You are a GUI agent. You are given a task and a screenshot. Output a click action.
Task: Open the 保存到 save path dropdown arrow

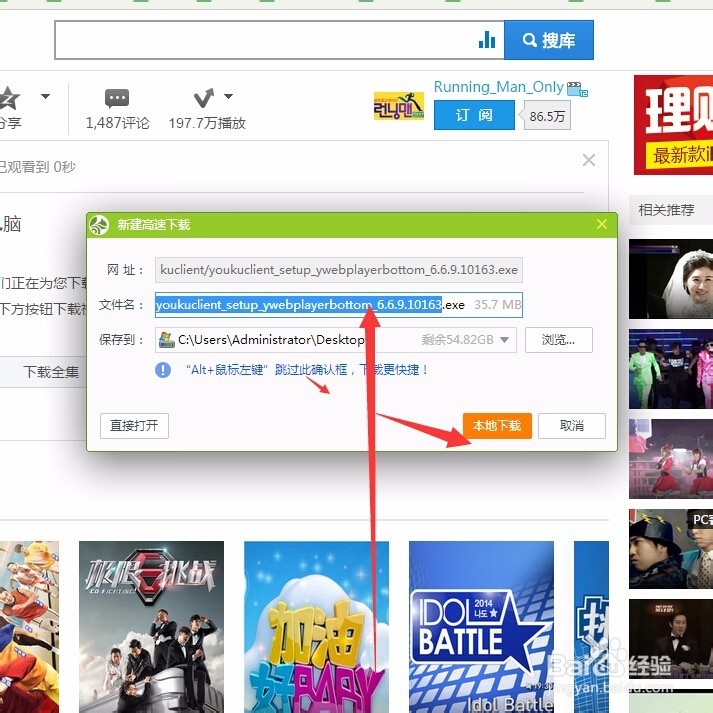tap(504, 340)
